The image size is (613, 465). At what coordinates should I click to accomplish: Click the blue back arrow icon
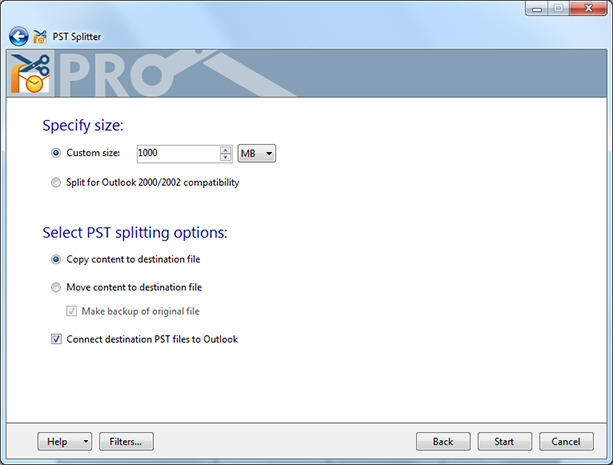[18, 37]
